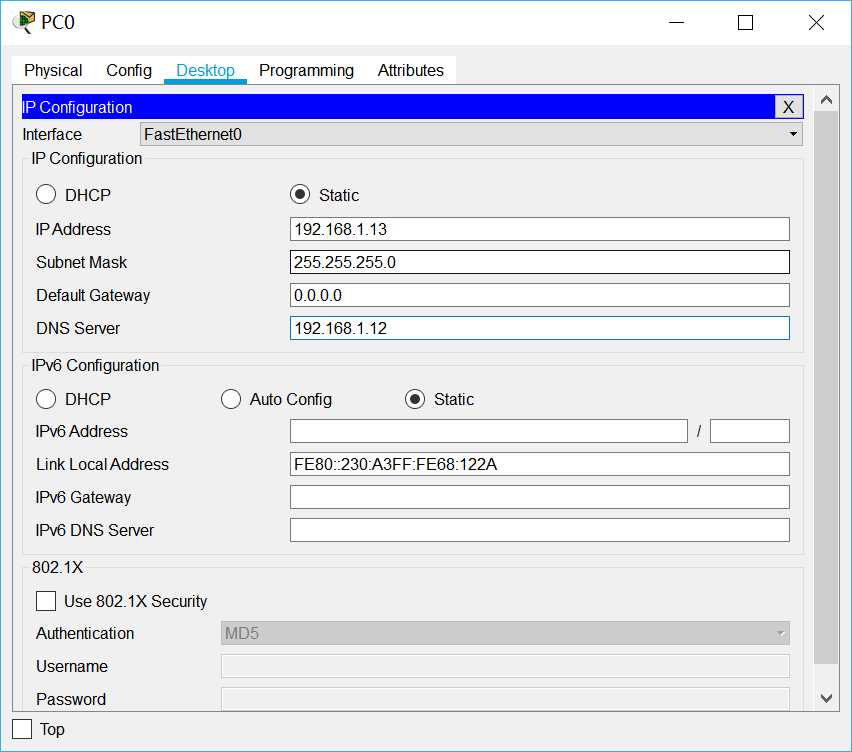Maximize the PC0 window
852x752 pixels.
[x=746, y=23]
